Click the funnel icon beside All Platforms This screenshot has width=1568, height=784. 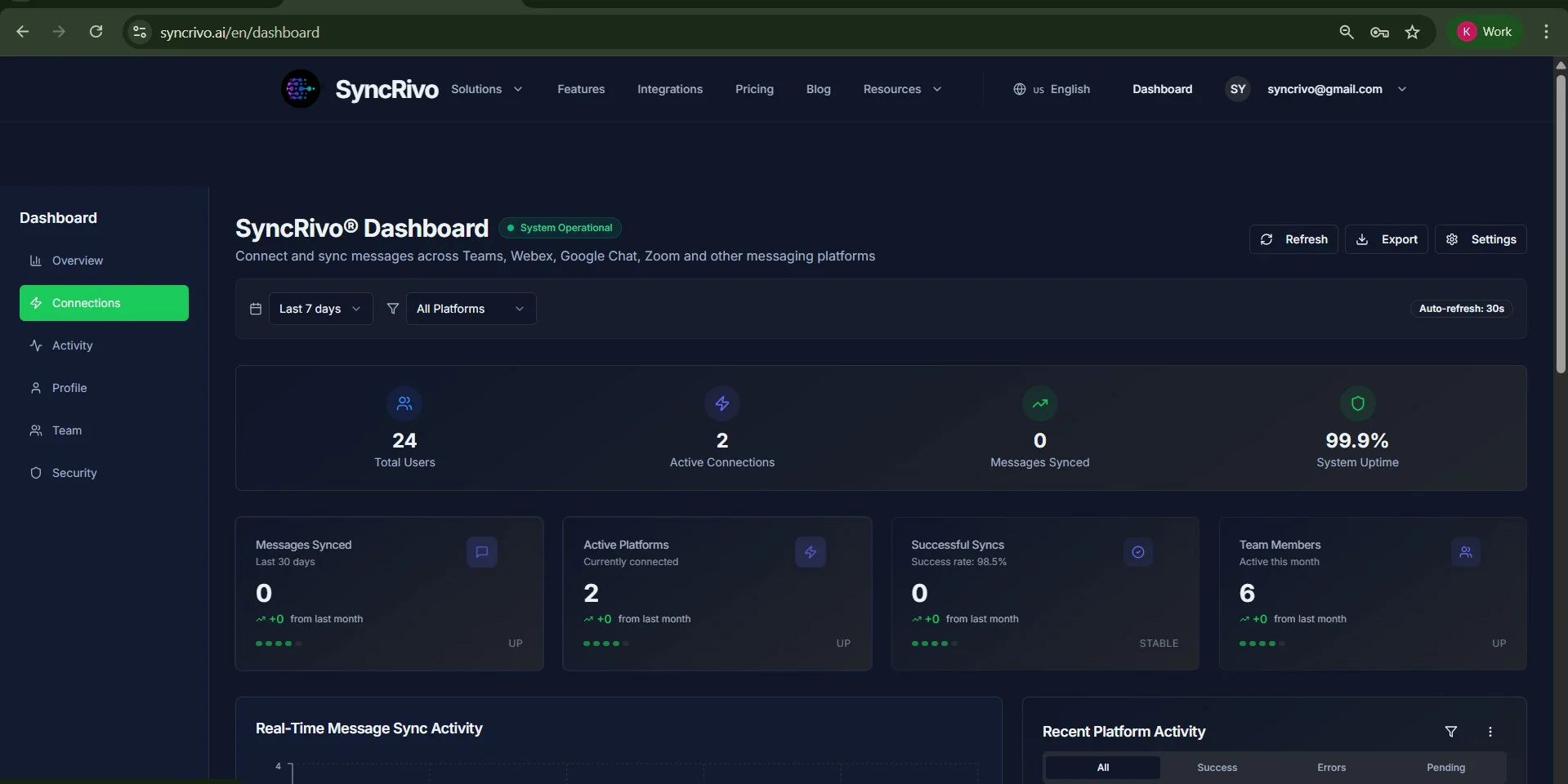point(393,309)
